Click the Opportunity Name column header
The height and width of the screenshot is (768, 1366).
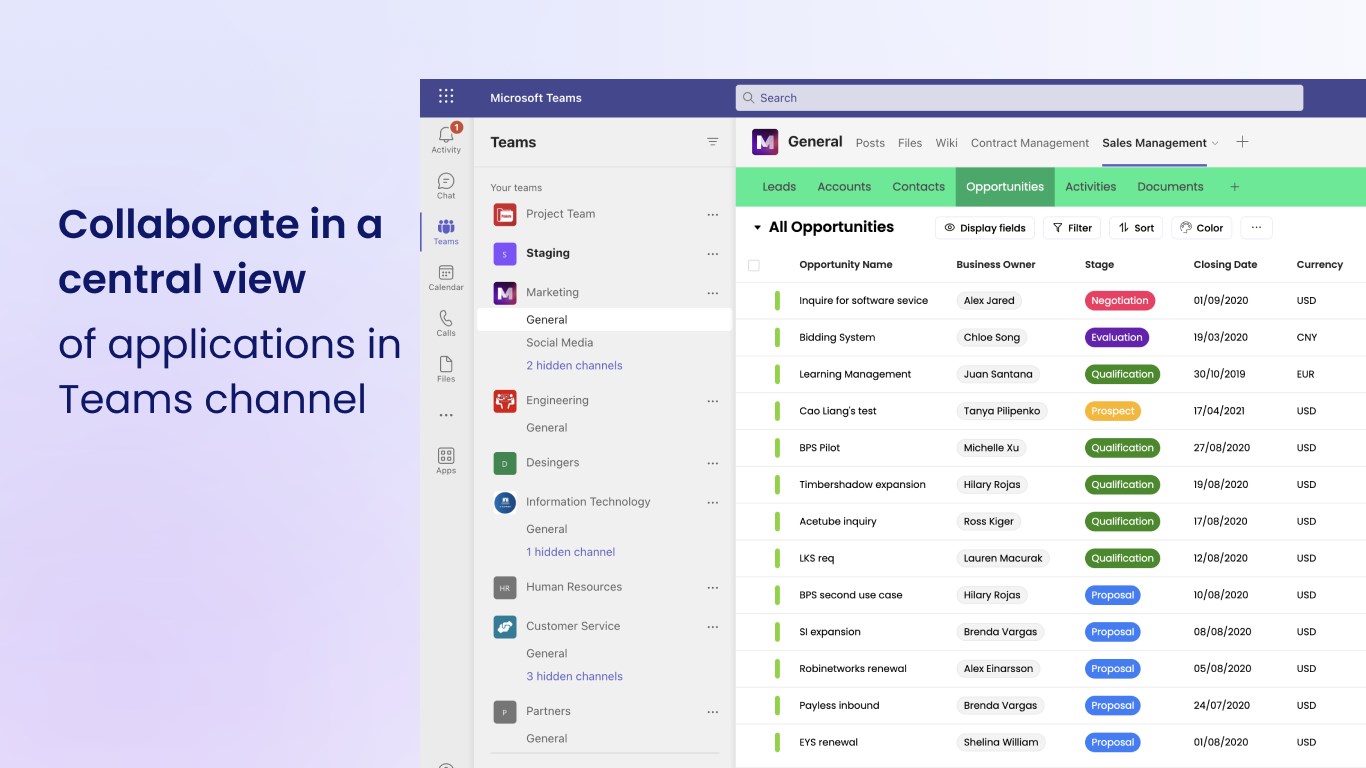(846, 265)
